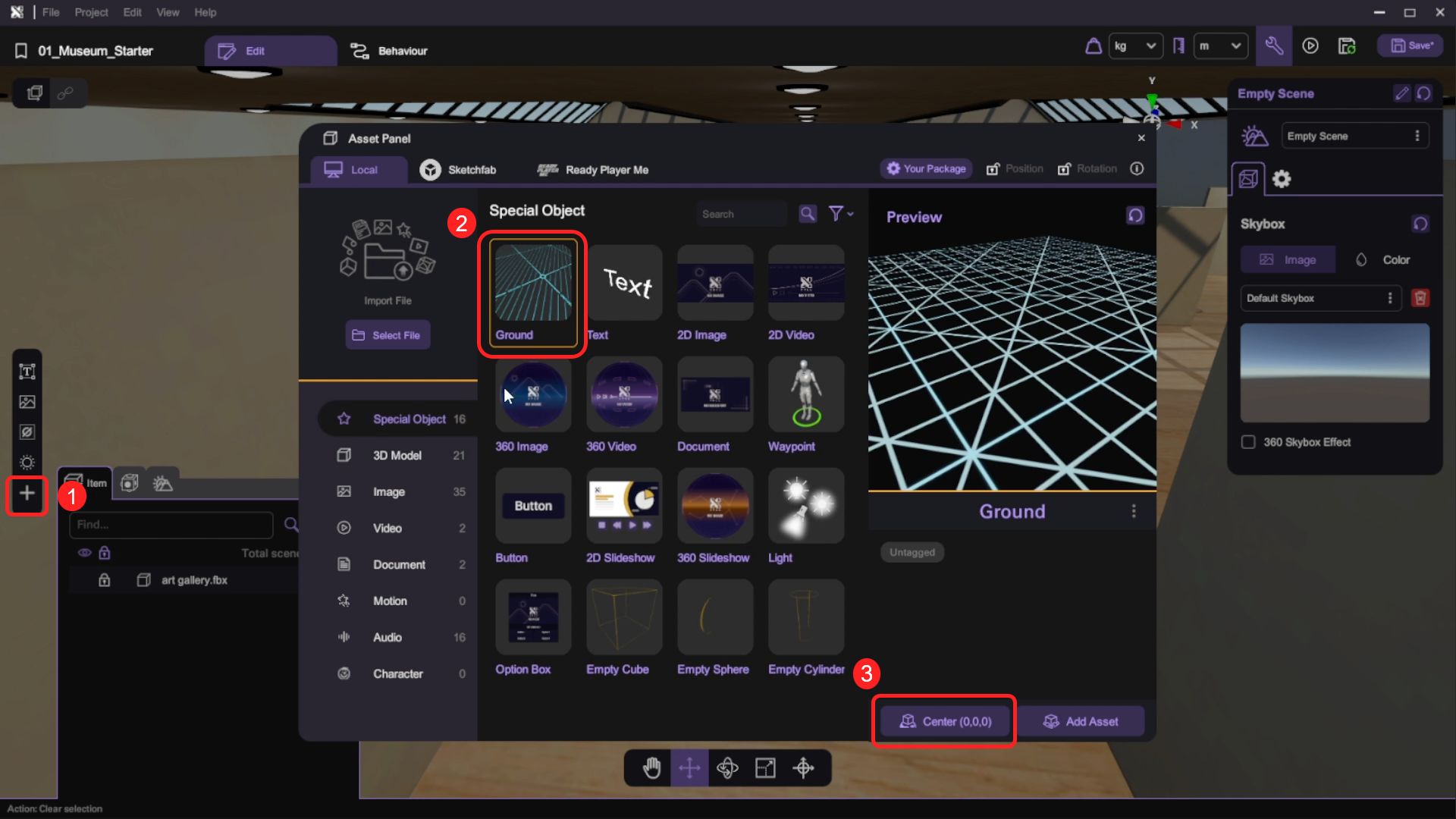The image size is (1456, 819).
Task: Select the Waypoint special object thumbnail
Action: 805,396
